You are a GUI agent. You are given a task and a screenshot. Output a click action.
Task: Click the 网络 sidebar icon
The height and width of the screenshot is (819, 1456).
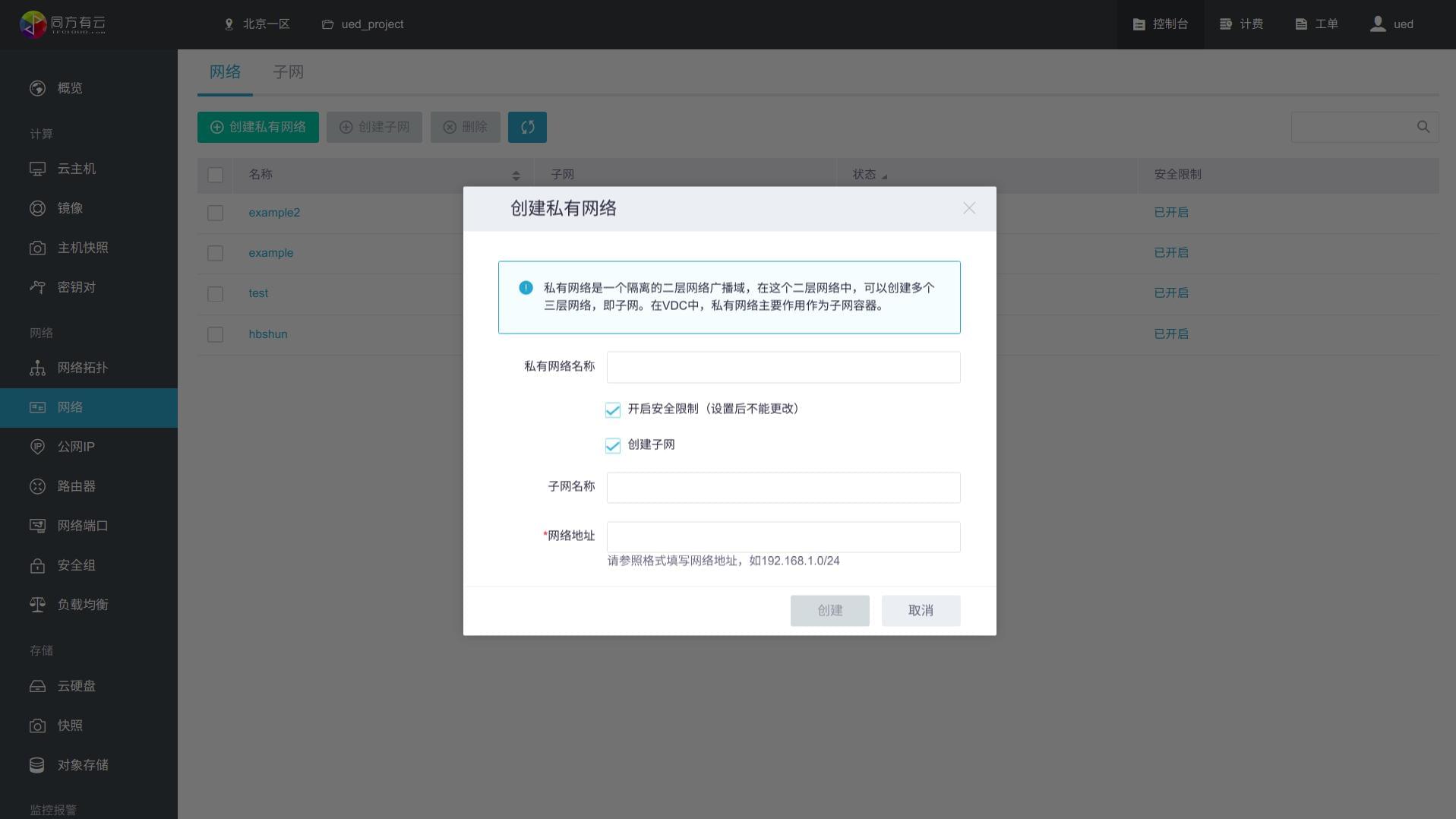point(37,407)
